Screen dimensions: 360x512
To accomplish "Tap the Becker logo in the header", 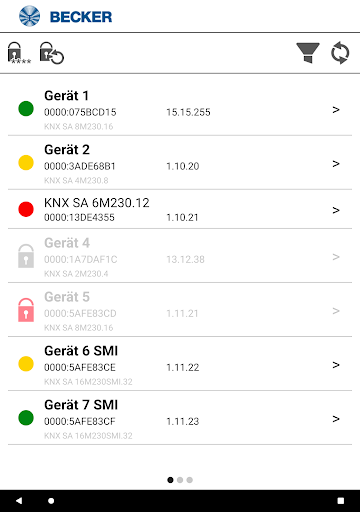I will tap(65, 16).
